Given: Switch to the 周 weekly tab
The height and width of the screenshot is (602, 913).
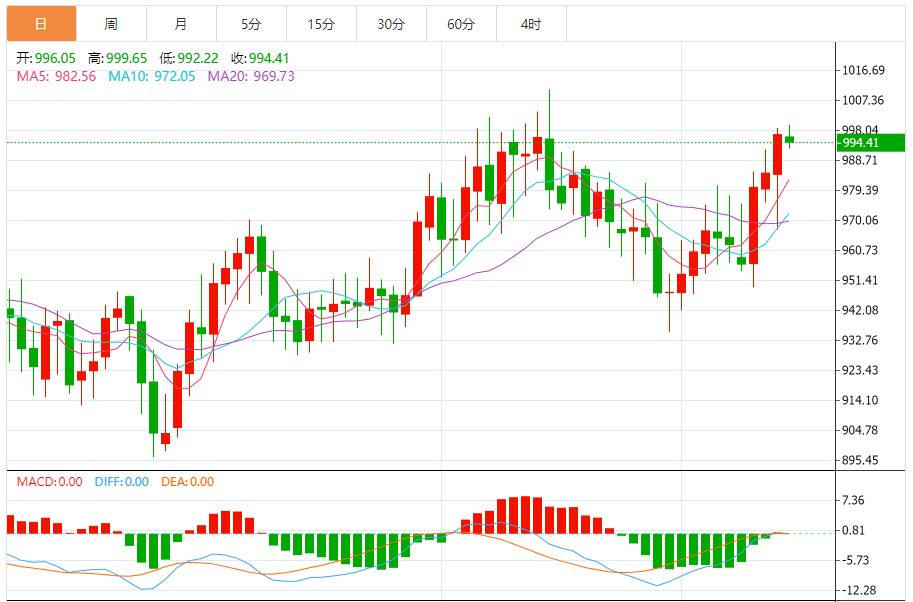Looking at the screenshot, I should [111, 24].
